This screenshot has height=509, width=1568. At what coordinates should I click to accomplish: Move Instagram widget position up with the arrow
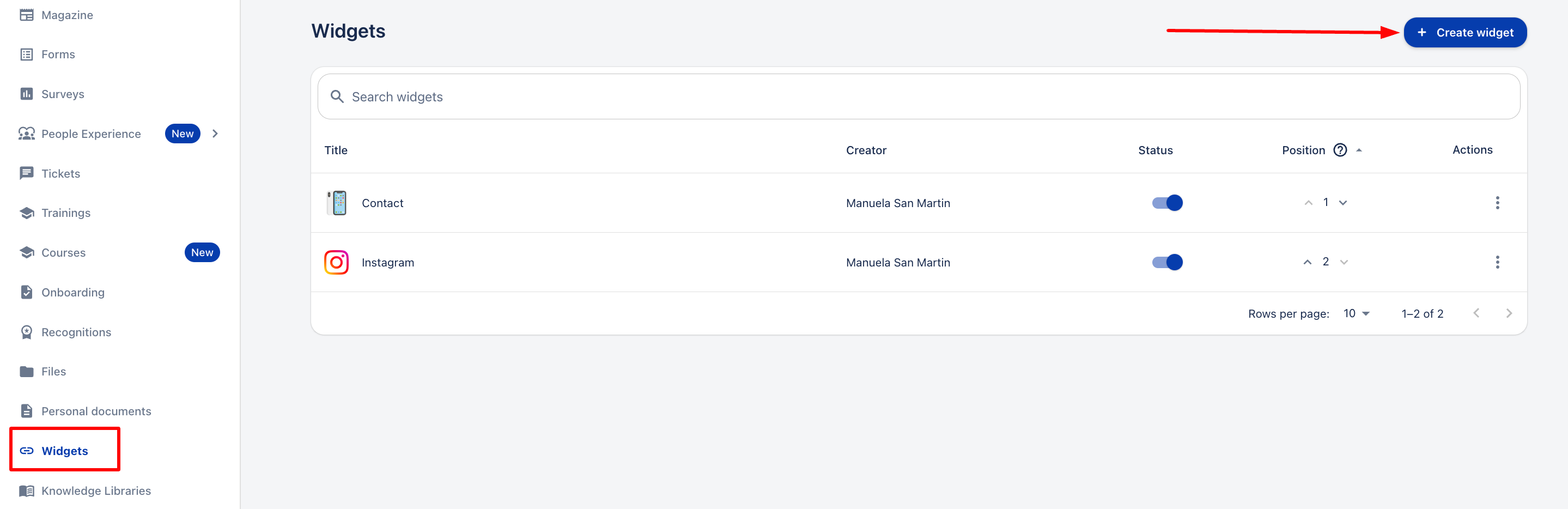click(x=1307, y=263)
